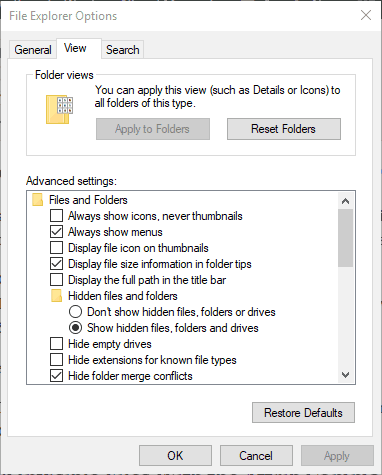Click the Reset Folders button
This screenshot has width=382, height=475.
click(x=284, y=129)
